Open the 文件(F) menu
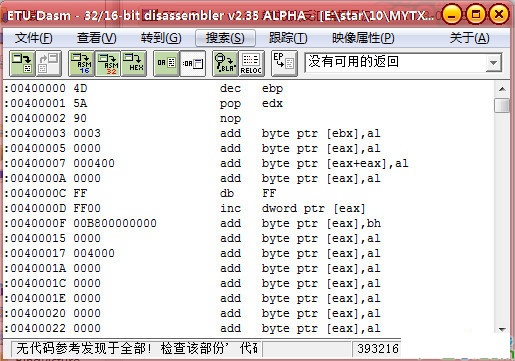Image resolution: width=515 pixels, height=361 pixels. click(x=33, y=38)
